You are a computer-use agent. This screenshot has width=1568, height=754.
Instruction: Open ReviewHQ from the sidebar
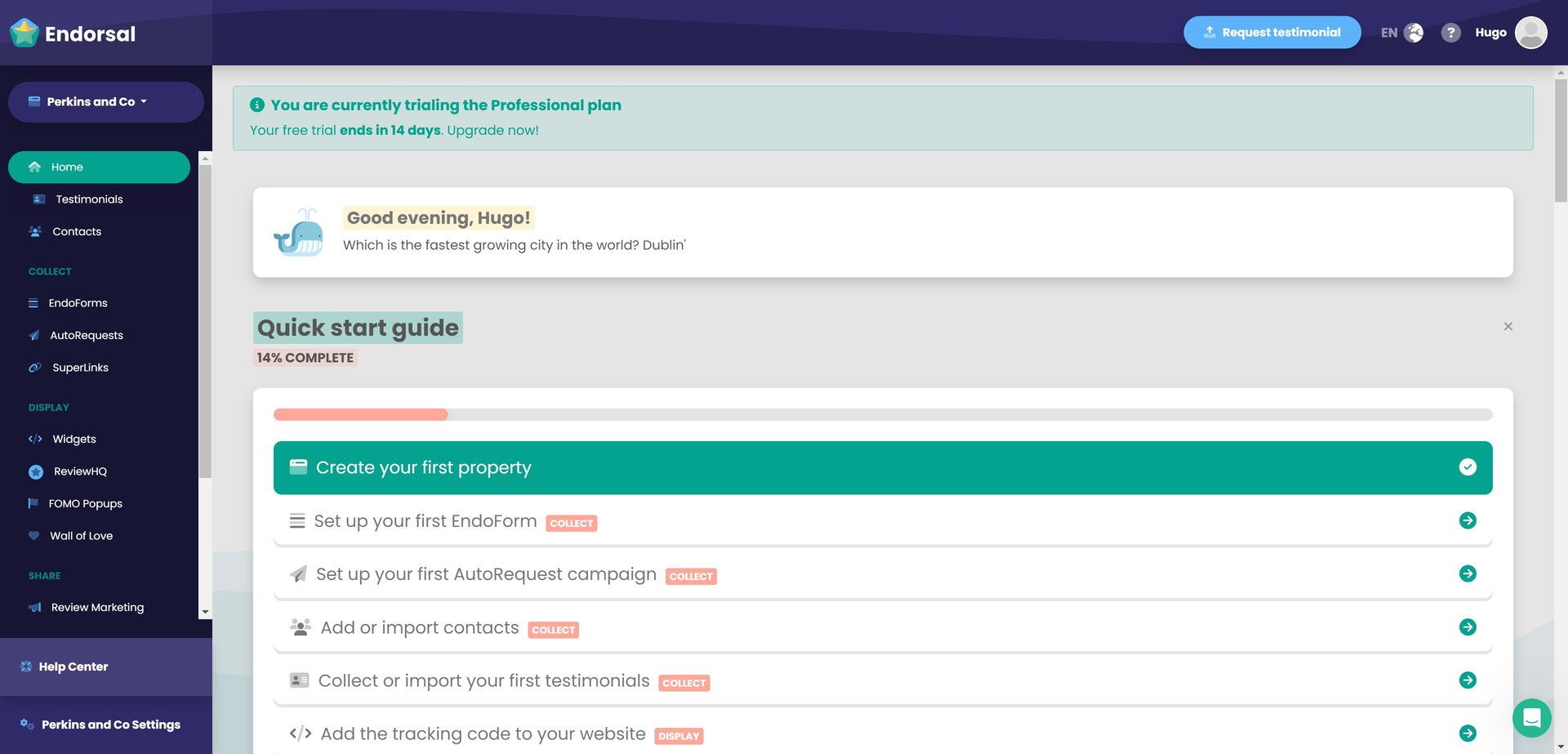[99, 471]
